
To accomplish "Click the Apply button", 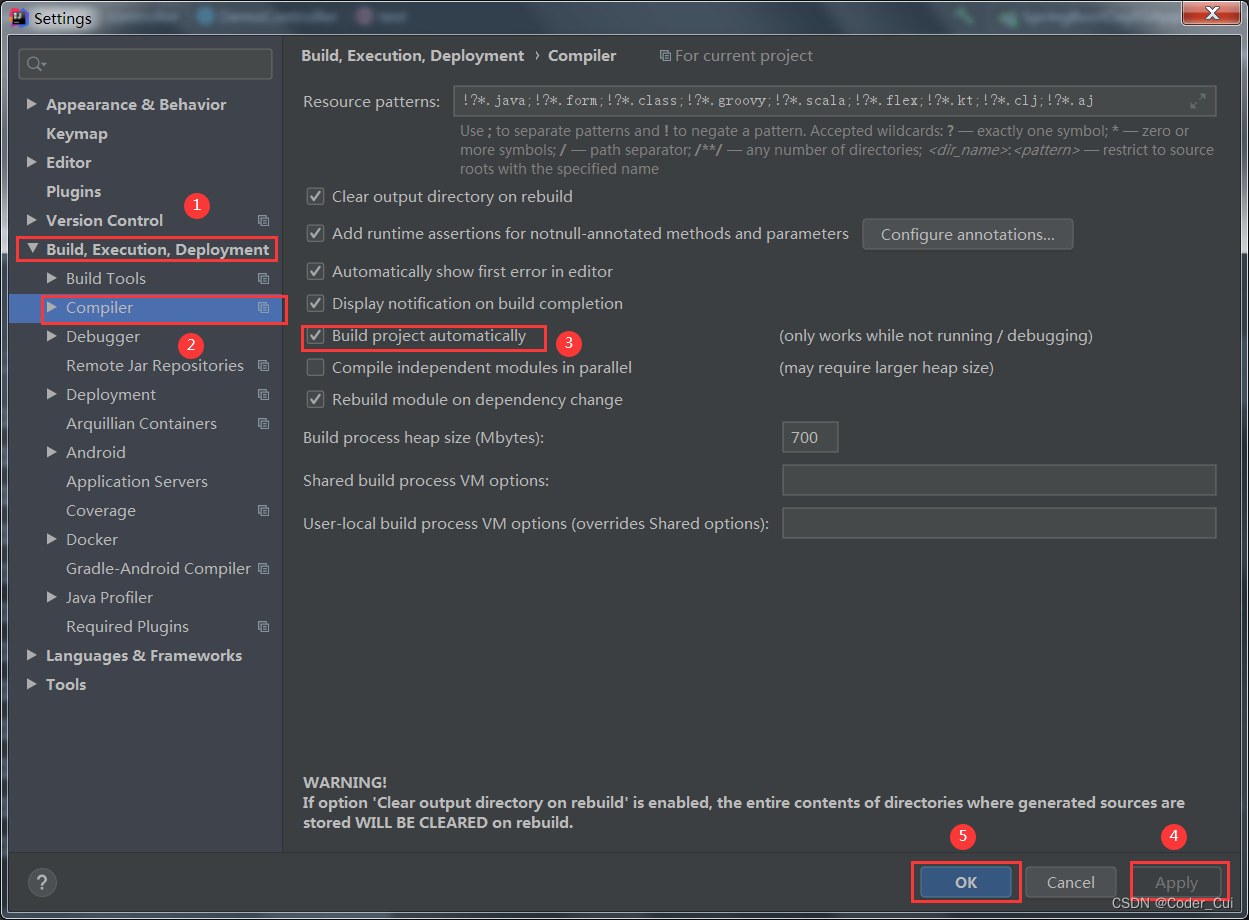I will click(1176, 882).
